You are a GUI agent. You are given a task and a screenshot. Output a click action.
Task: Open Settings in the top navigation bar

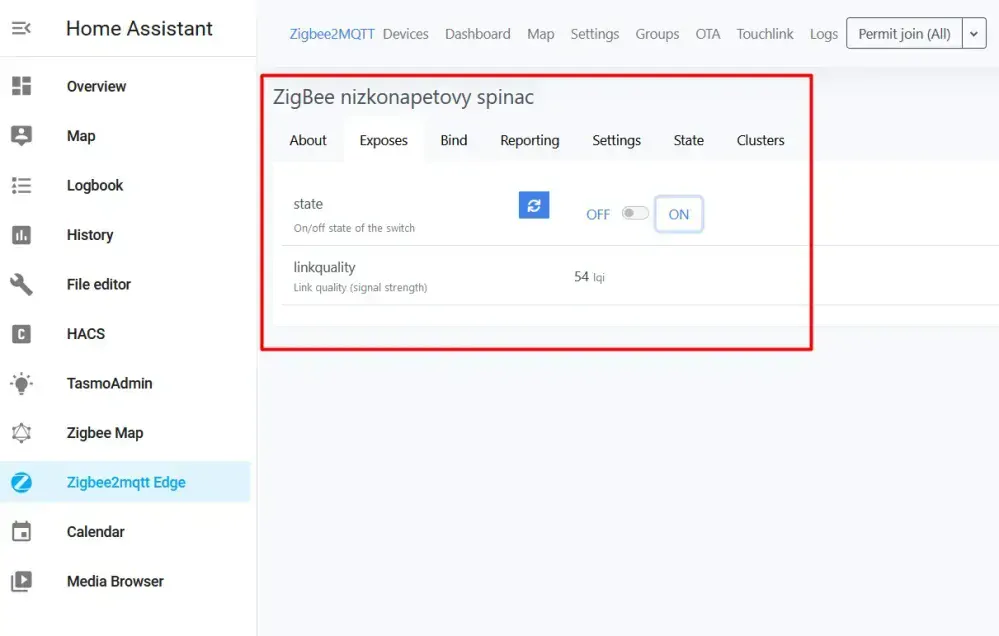tap(594, 34)
